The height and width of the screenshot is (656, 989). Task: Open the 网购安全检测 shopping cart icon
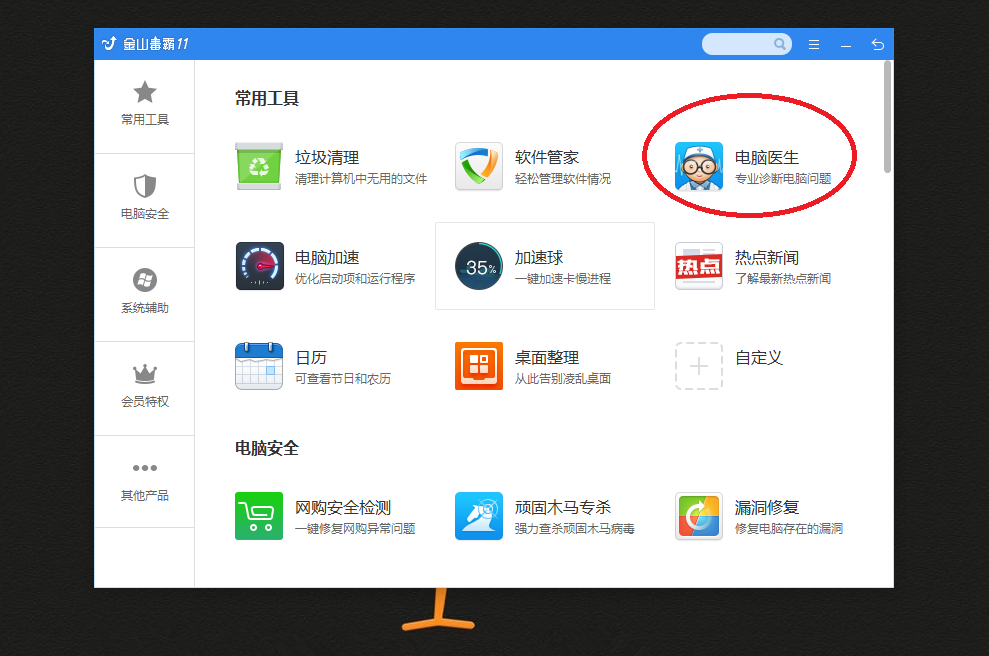(x=259, y=516)
